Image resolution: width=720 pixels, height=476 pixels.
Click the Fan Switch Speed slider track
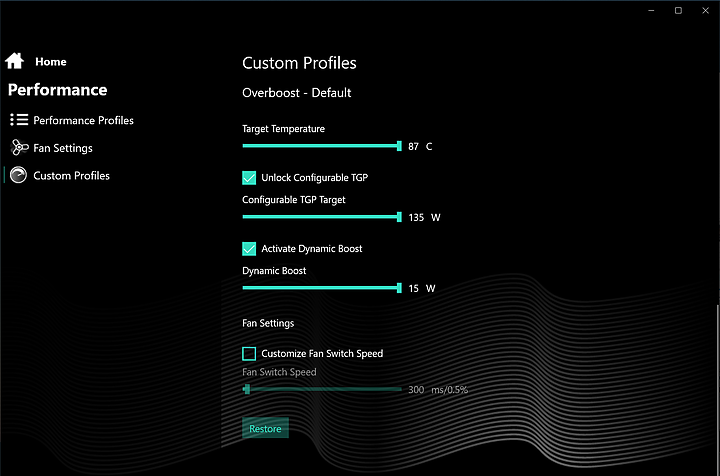click(322, 389)
